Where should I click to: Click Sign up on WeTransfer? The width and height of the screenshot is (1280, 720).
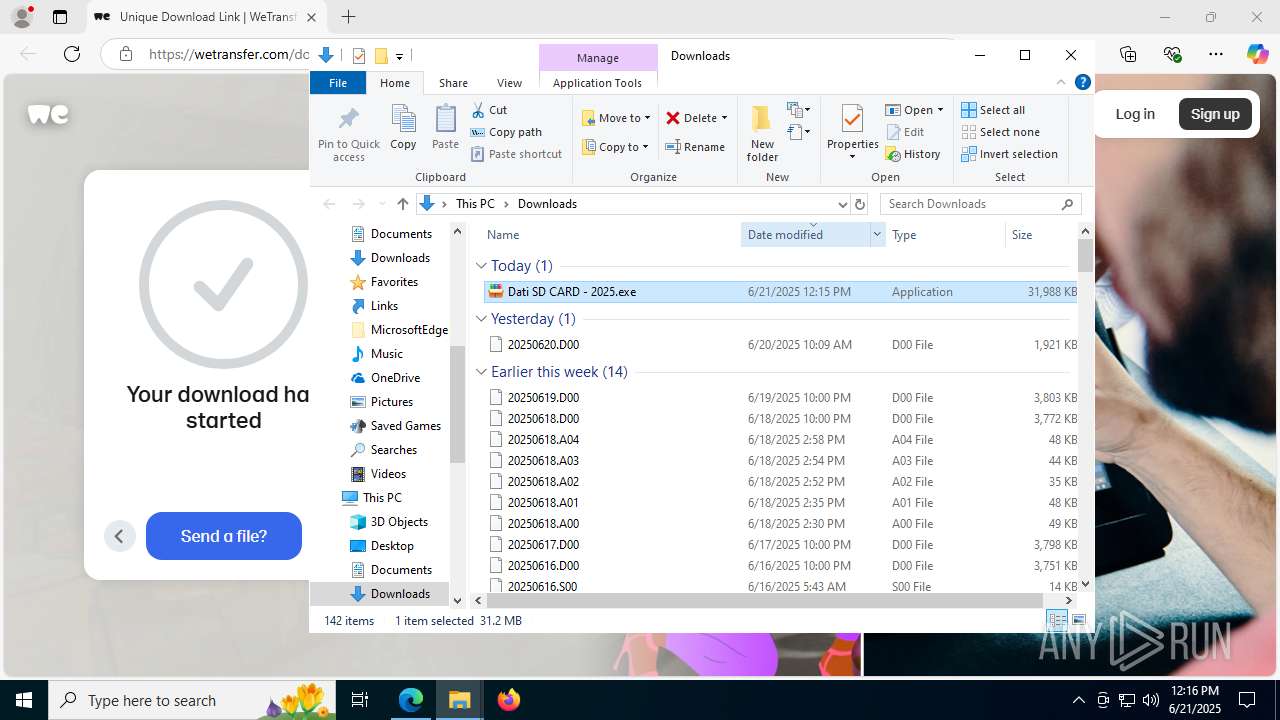1215,114
